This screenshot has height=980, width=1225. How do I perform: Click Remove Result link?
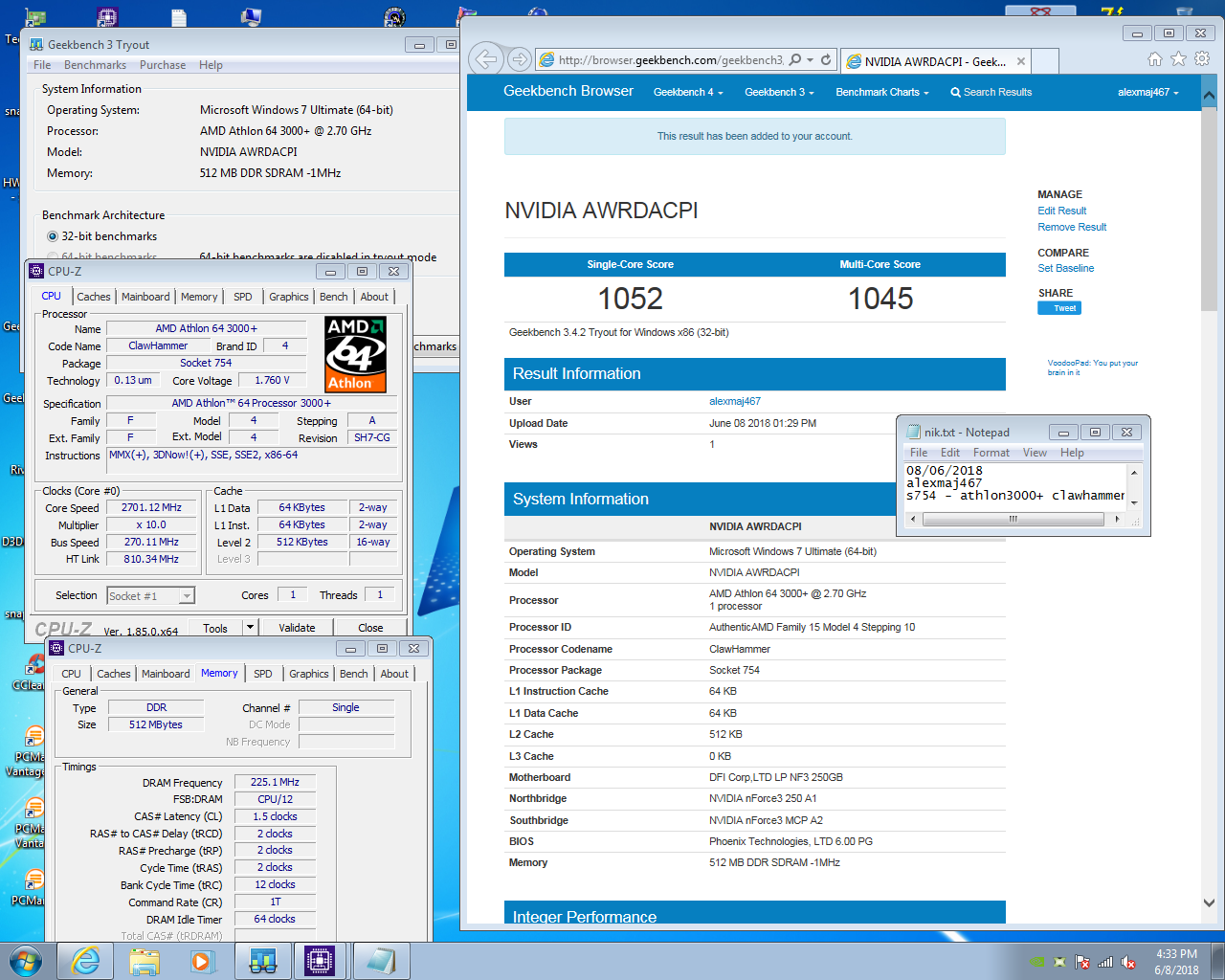pyautogui.click(x=1072, y=227)
